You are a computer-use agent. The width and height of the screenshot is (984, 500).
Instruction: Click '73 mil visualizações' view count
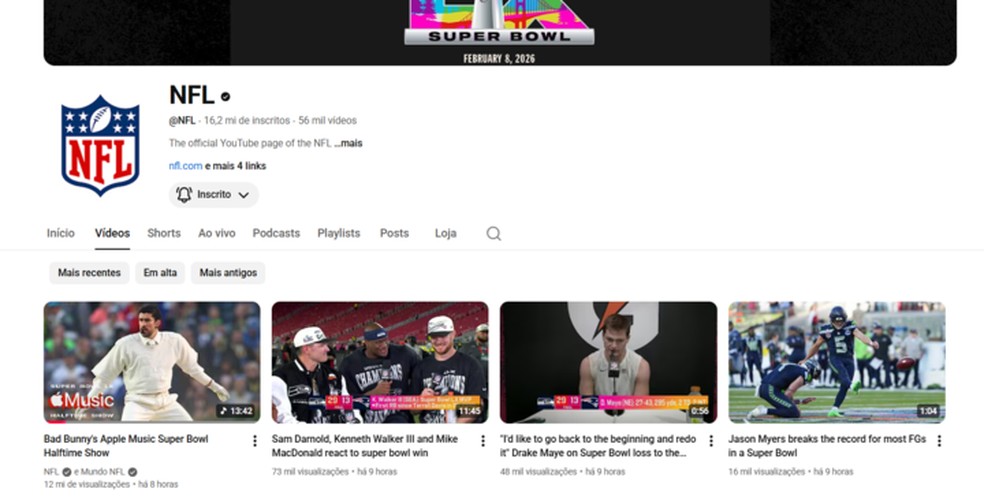coord(310,472)
